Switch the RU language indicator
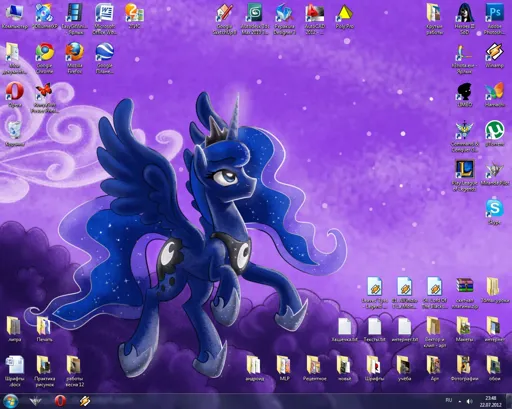 [x=449, y=400]
